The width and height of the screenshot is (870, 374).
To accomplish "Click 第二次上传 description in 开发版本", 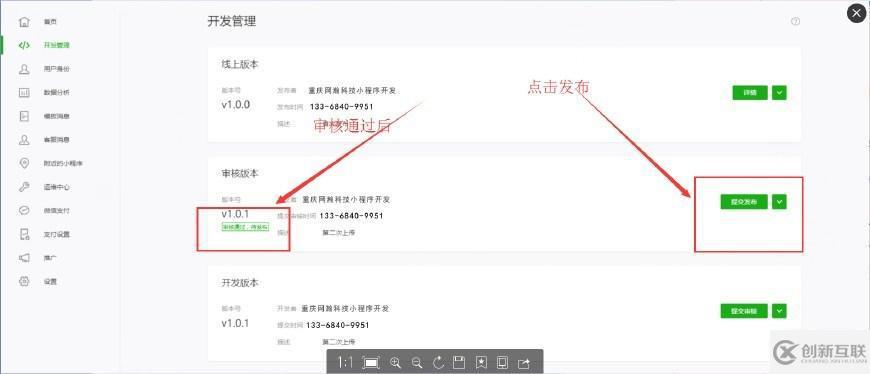I will click(x=338, y=342).
